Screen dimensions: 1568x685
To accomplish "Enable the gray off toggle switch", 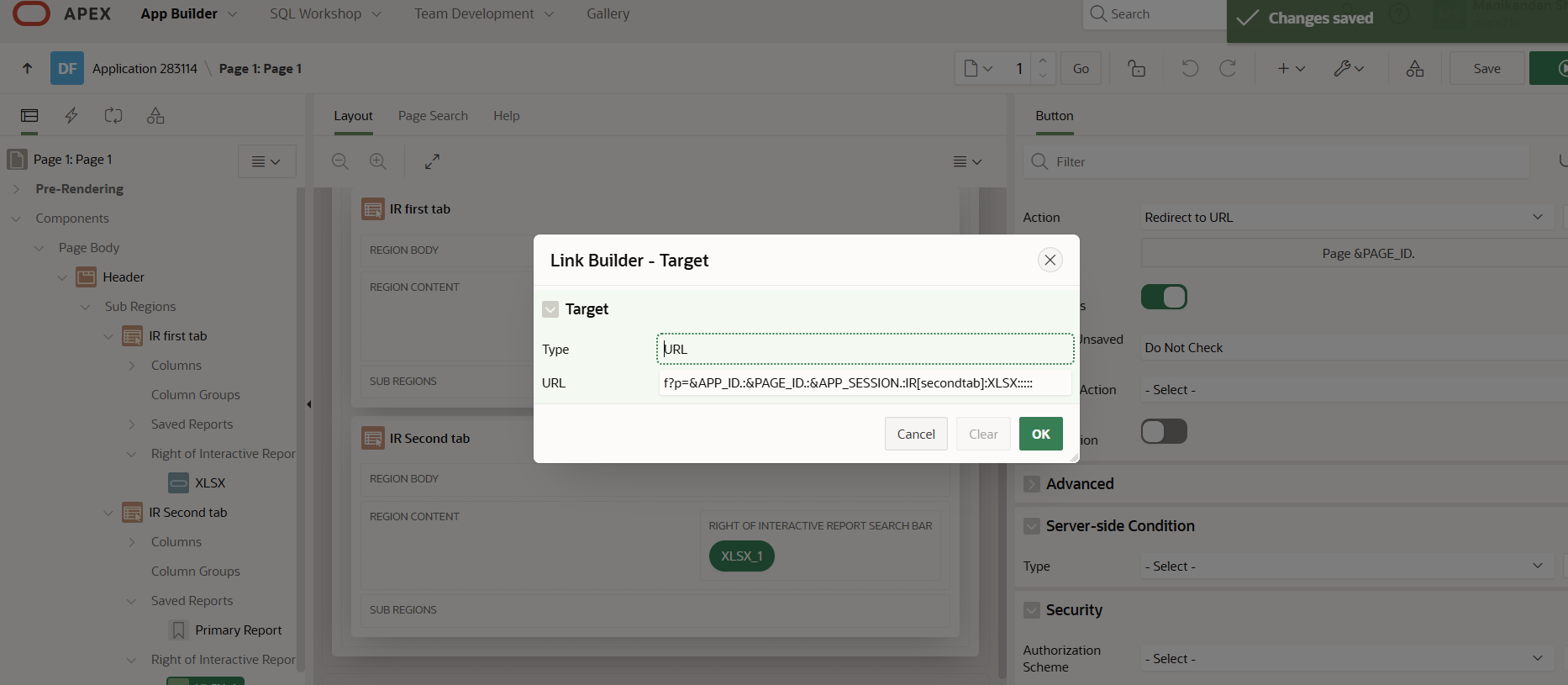I will (1164, 432).
